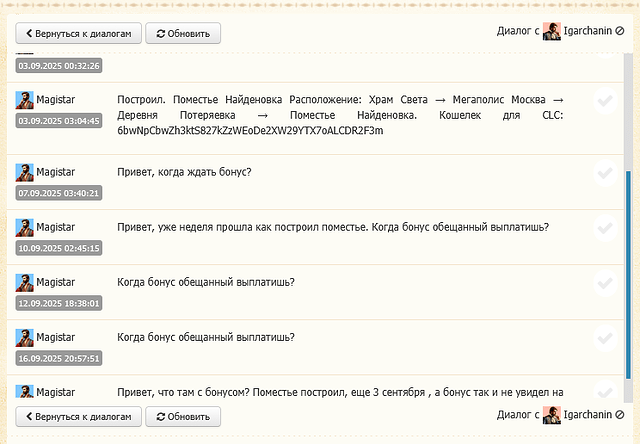Click Magistar name on 'когда ждать бонус' message
This screenshot has height=444, width=640.
click(x=56, y=172)
